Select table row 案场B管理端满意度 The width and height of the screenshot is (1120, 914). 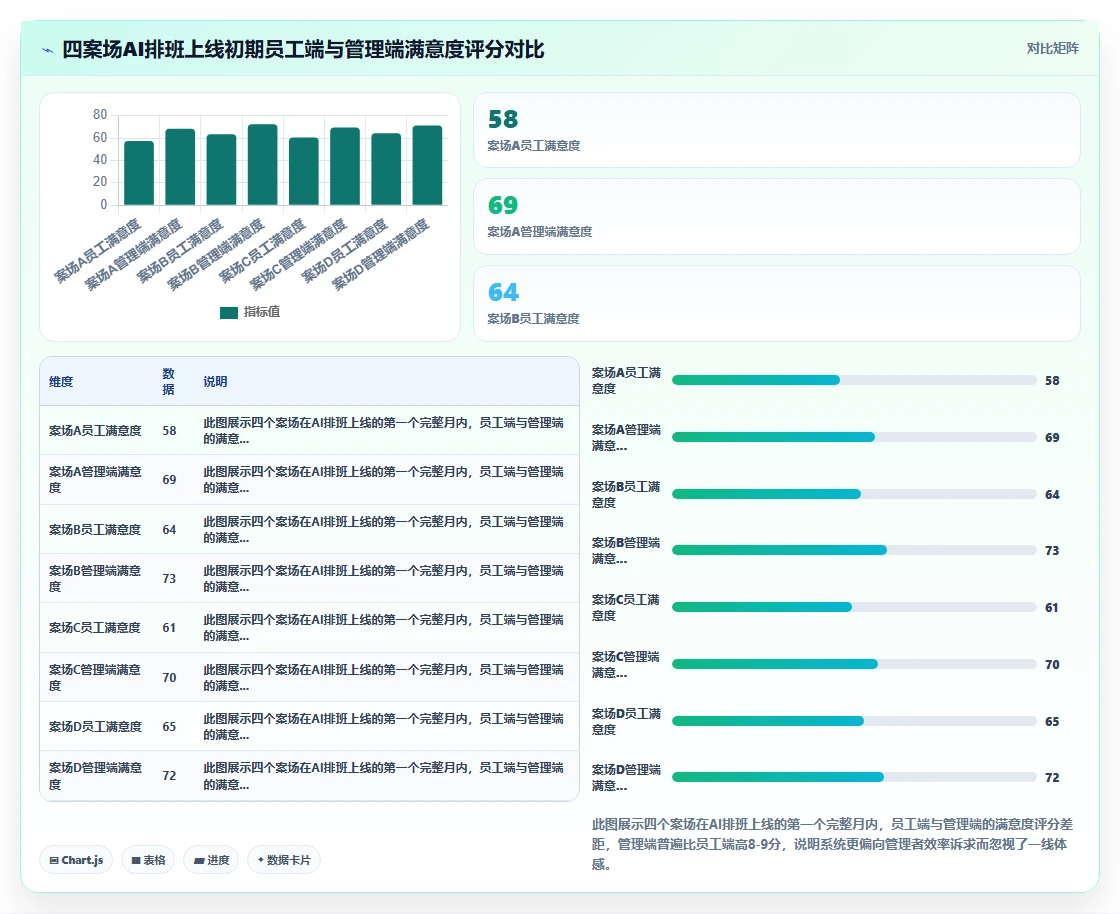309,578
